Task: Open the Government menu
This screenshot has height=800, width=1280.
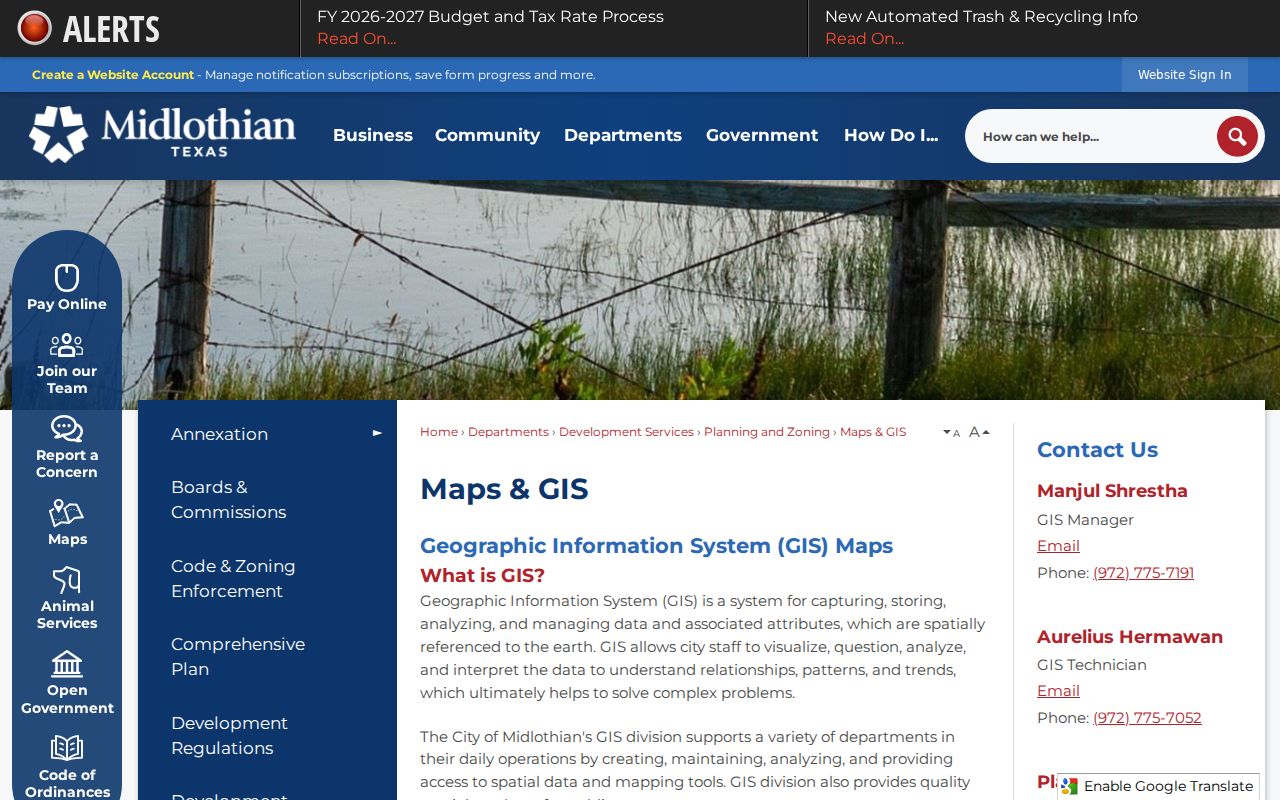Action: click(x=762, y=135)
